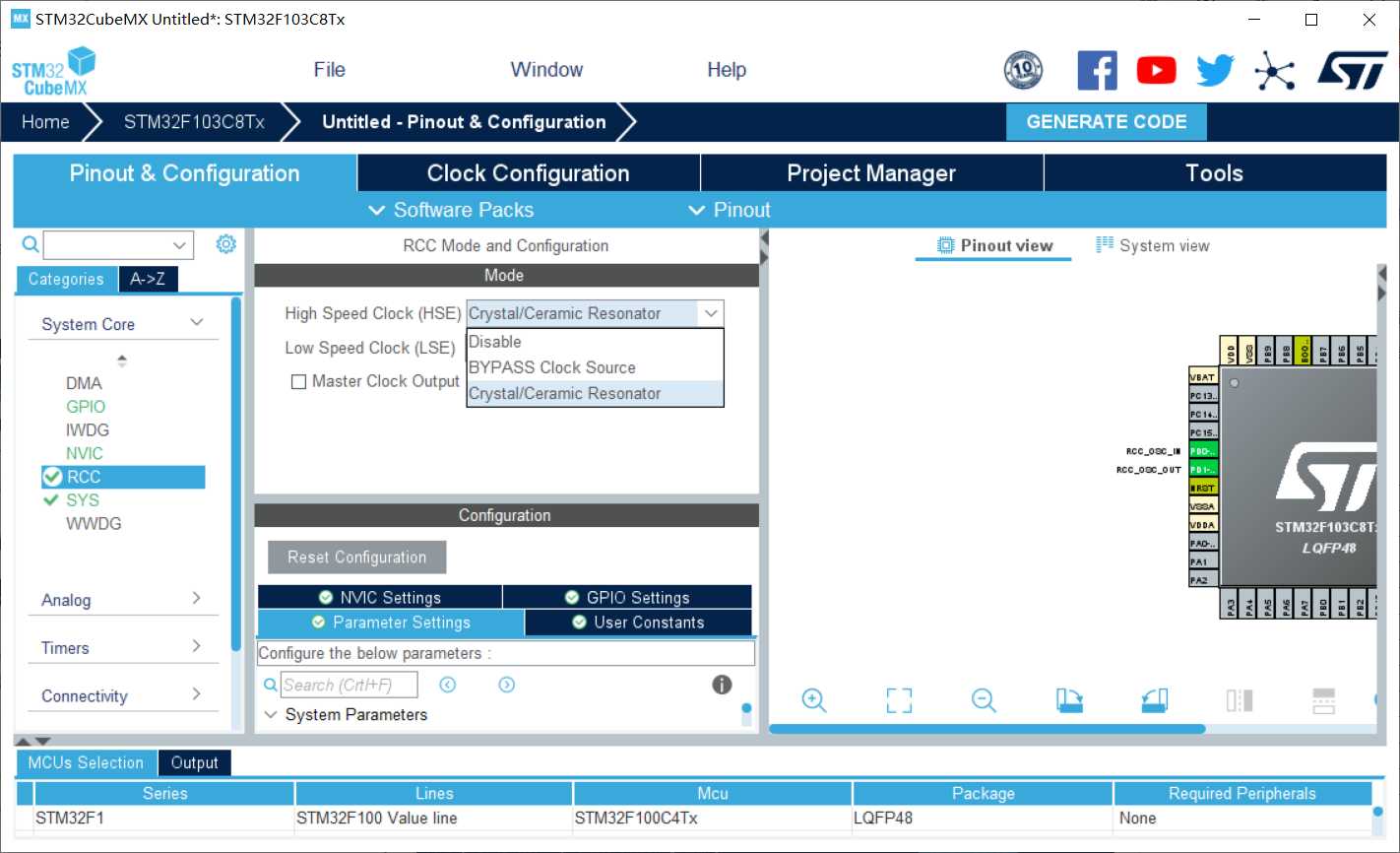The width and height of the screenshot is (1400, 853).
Task: Open the YouTube icon link
Action: coord(1156,70)
